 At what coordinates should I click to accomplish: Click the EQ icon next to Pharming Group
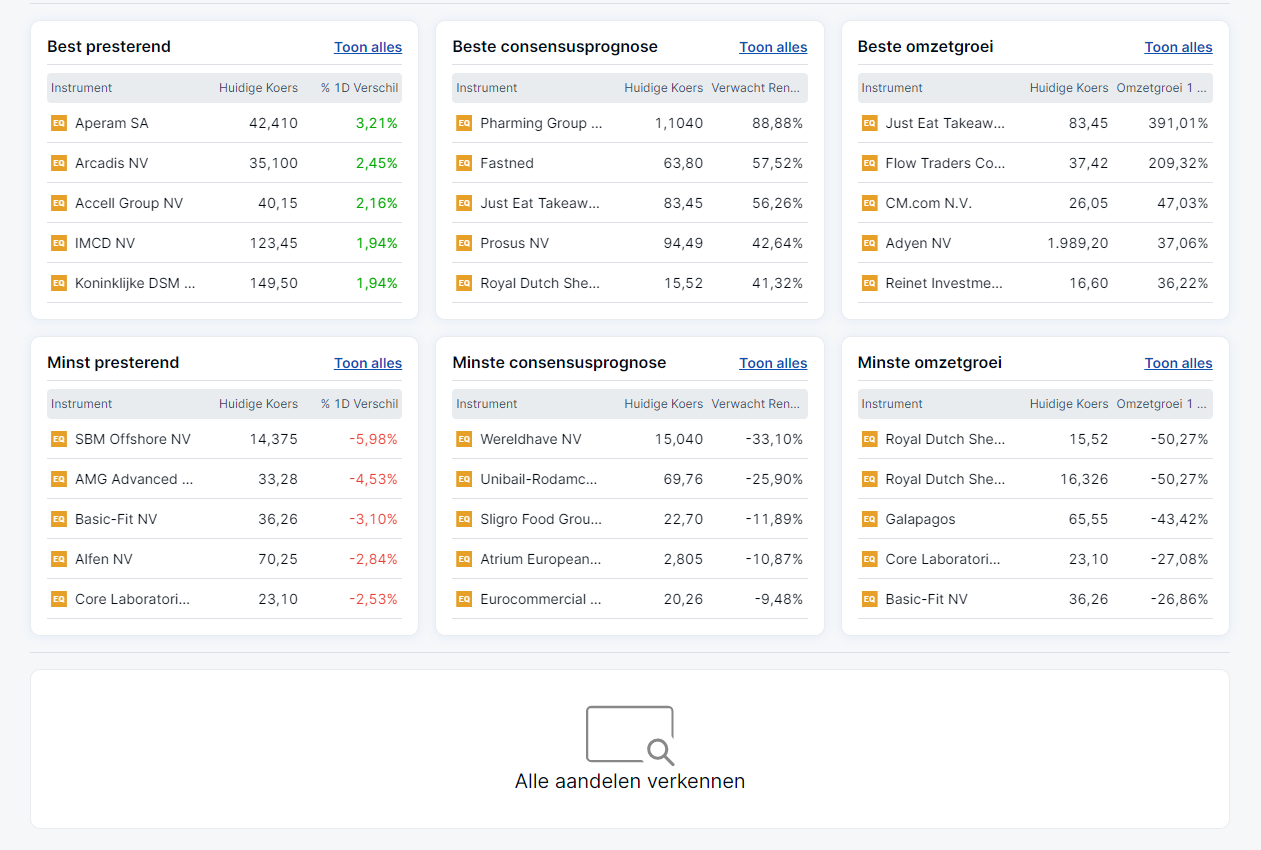[464, 123]
